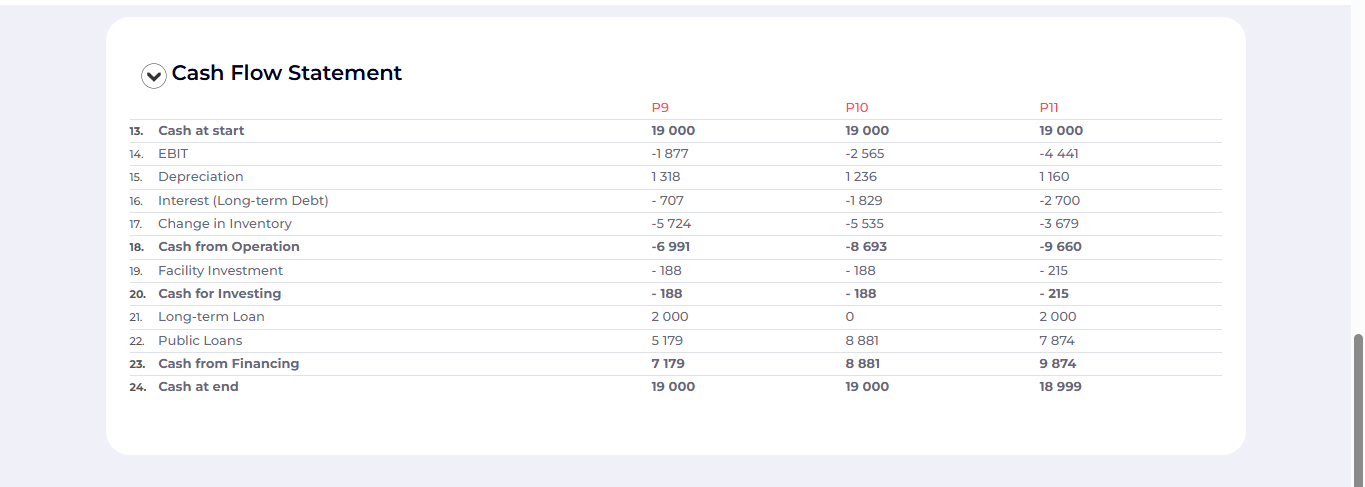
Task: Select the P10 column header
Action: [857, 108]
